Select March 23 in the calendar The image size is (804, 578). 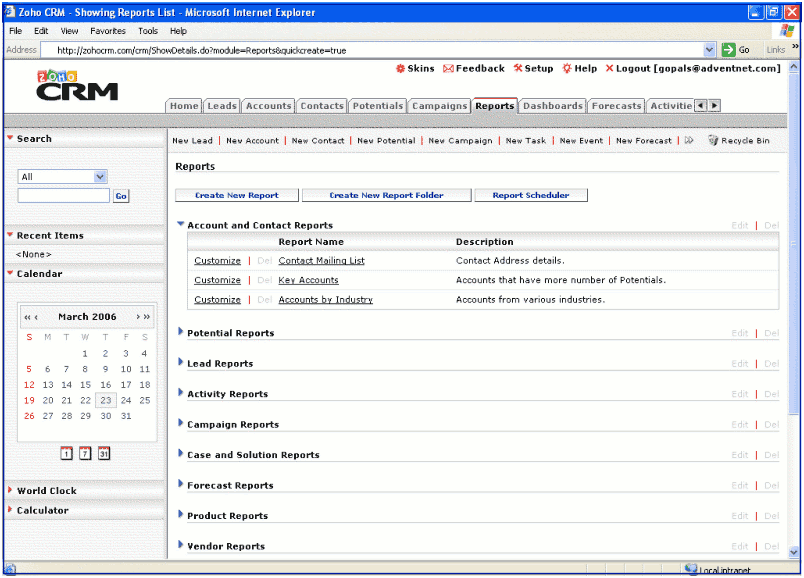coord(106,400)
